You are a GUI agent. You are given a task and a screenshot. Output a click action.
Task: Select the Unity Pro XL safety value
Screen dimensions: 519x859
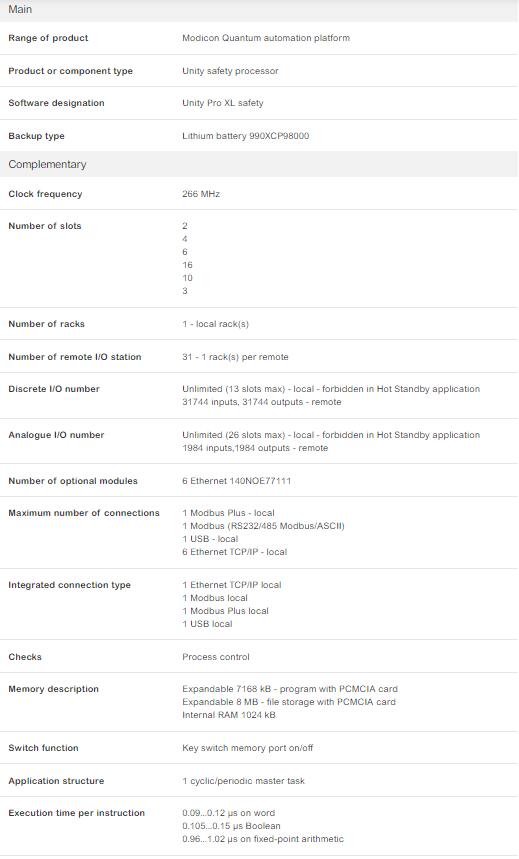(x=223, y=103)
